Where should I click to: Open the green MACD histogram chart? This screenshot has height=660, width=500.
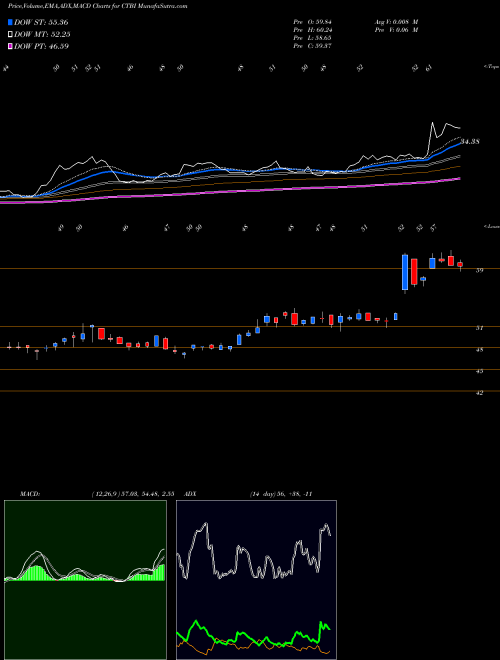coord(85,580)
